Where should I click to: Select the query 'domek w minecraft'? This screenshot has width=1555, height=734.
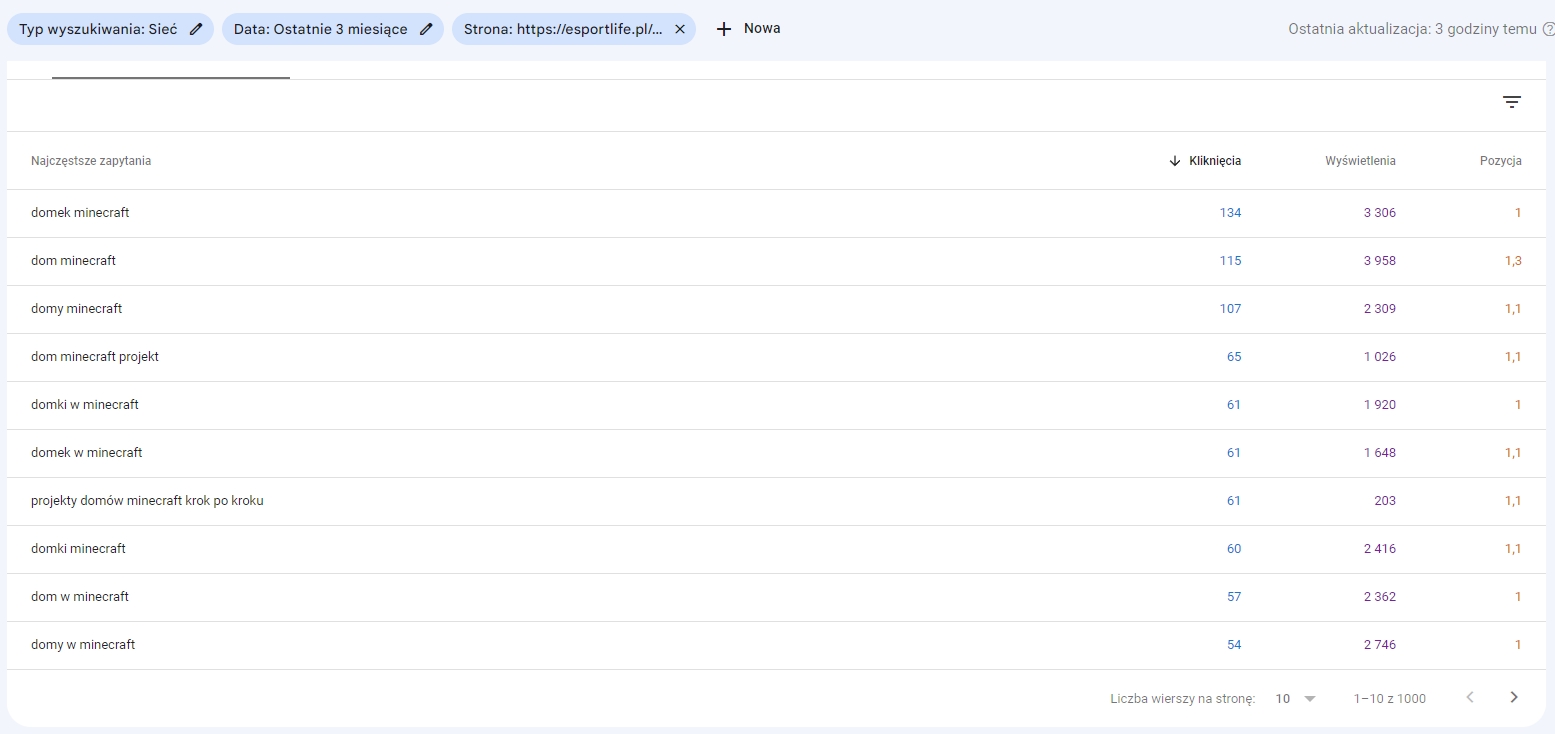[x=86, y=453]
